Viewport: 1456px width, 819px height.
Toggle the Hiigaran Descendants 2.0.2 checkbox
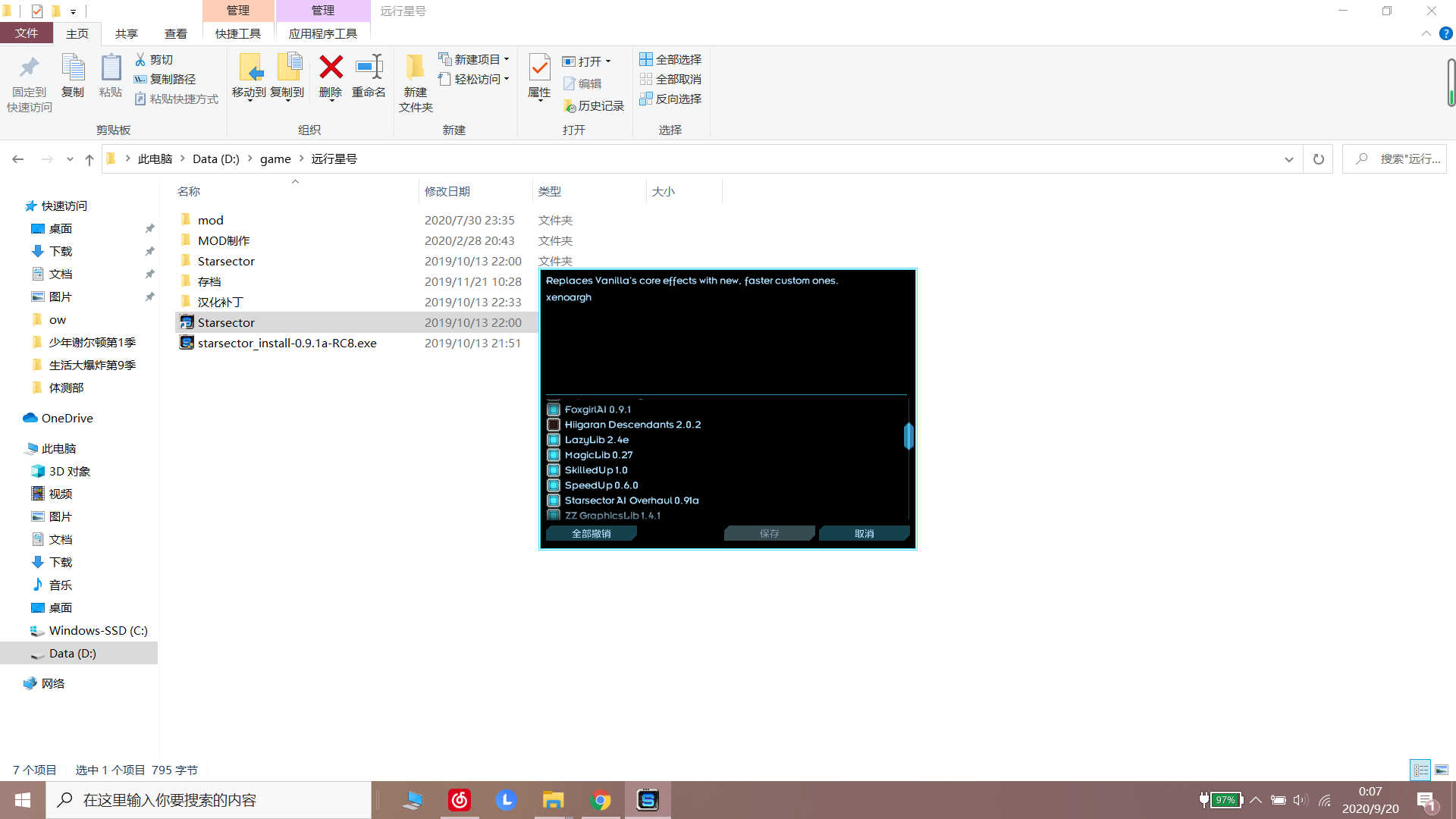tap(554, 425)
